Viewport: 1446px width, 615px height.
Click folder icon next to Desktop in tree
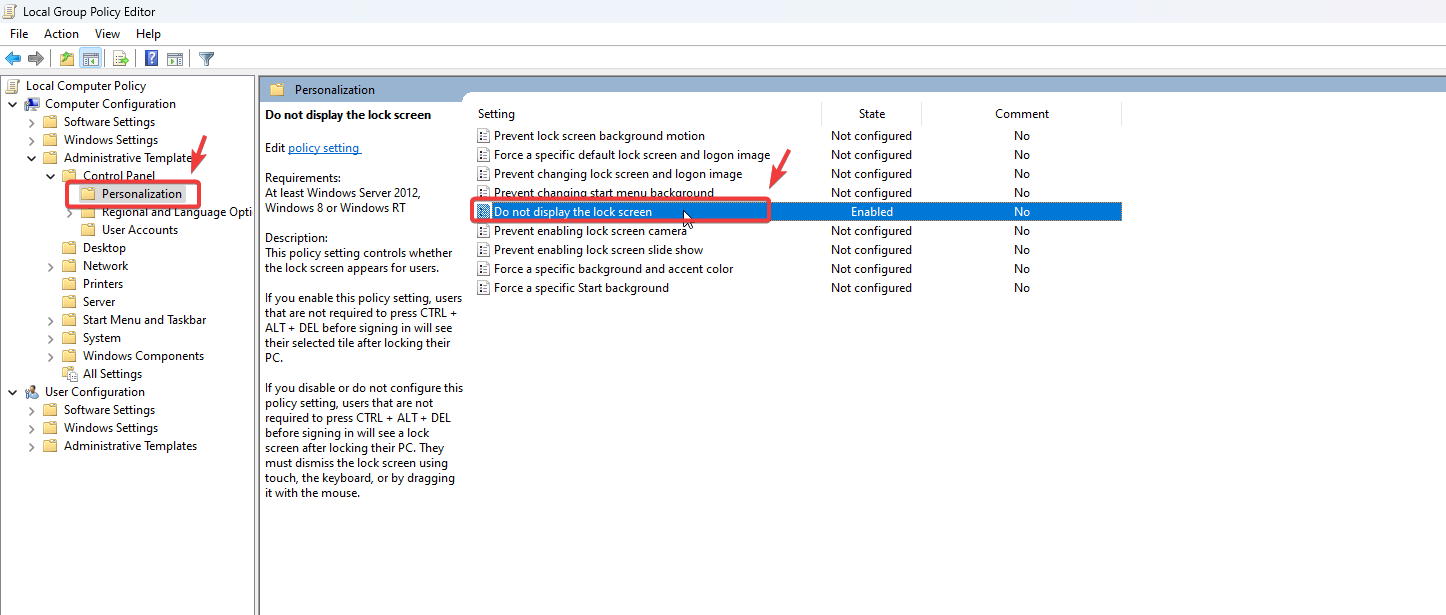(69, 248)
